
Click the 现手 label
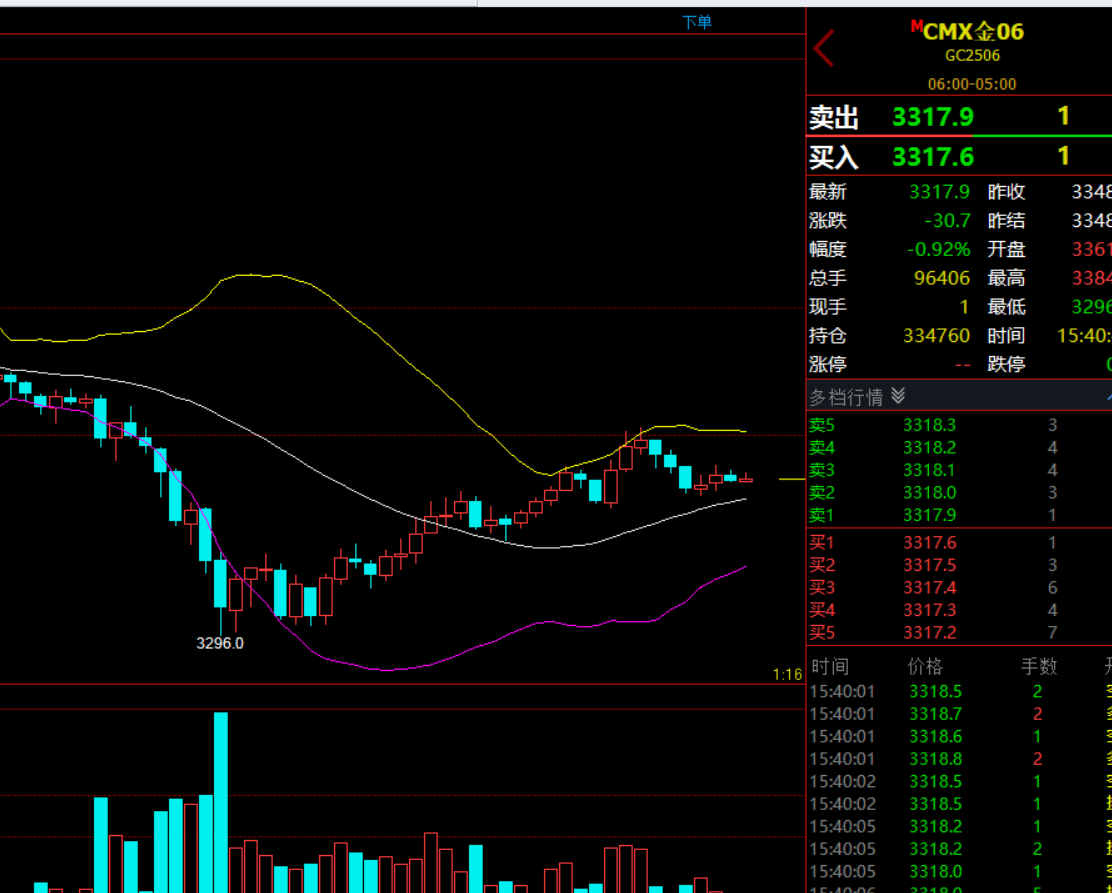[x=828, y=307]
